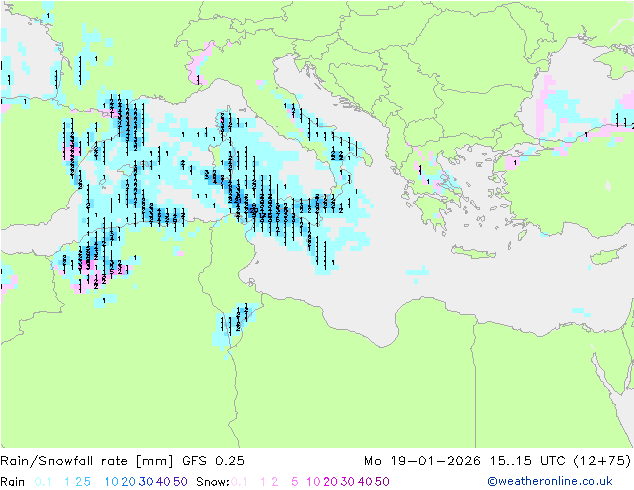The image size is (634, 490).
Task: Pick the blue rain 10 legend value
Action: [112, 482]
